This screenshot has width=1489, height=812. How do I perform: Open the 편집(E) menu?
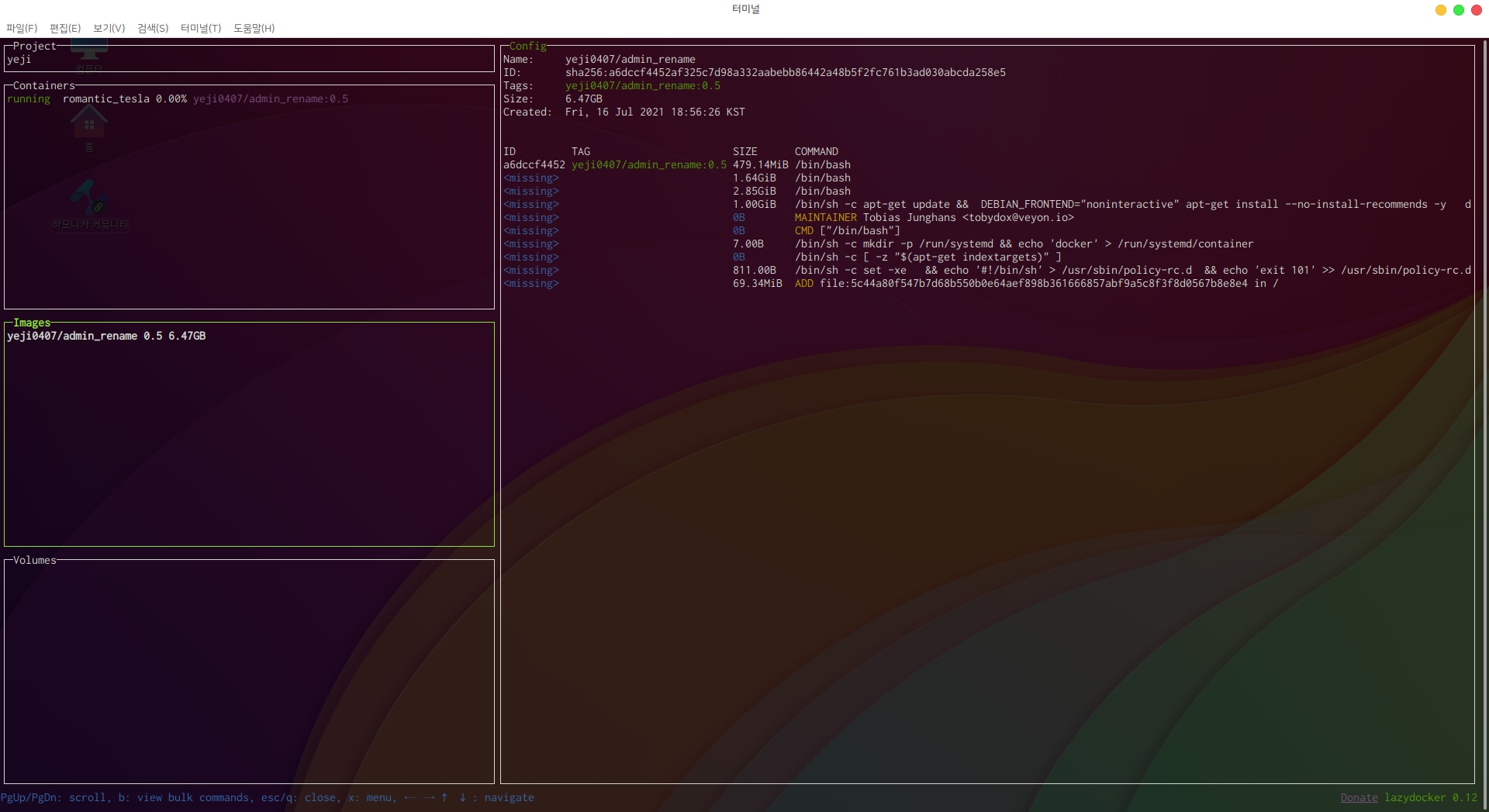[x=65, y=28]
